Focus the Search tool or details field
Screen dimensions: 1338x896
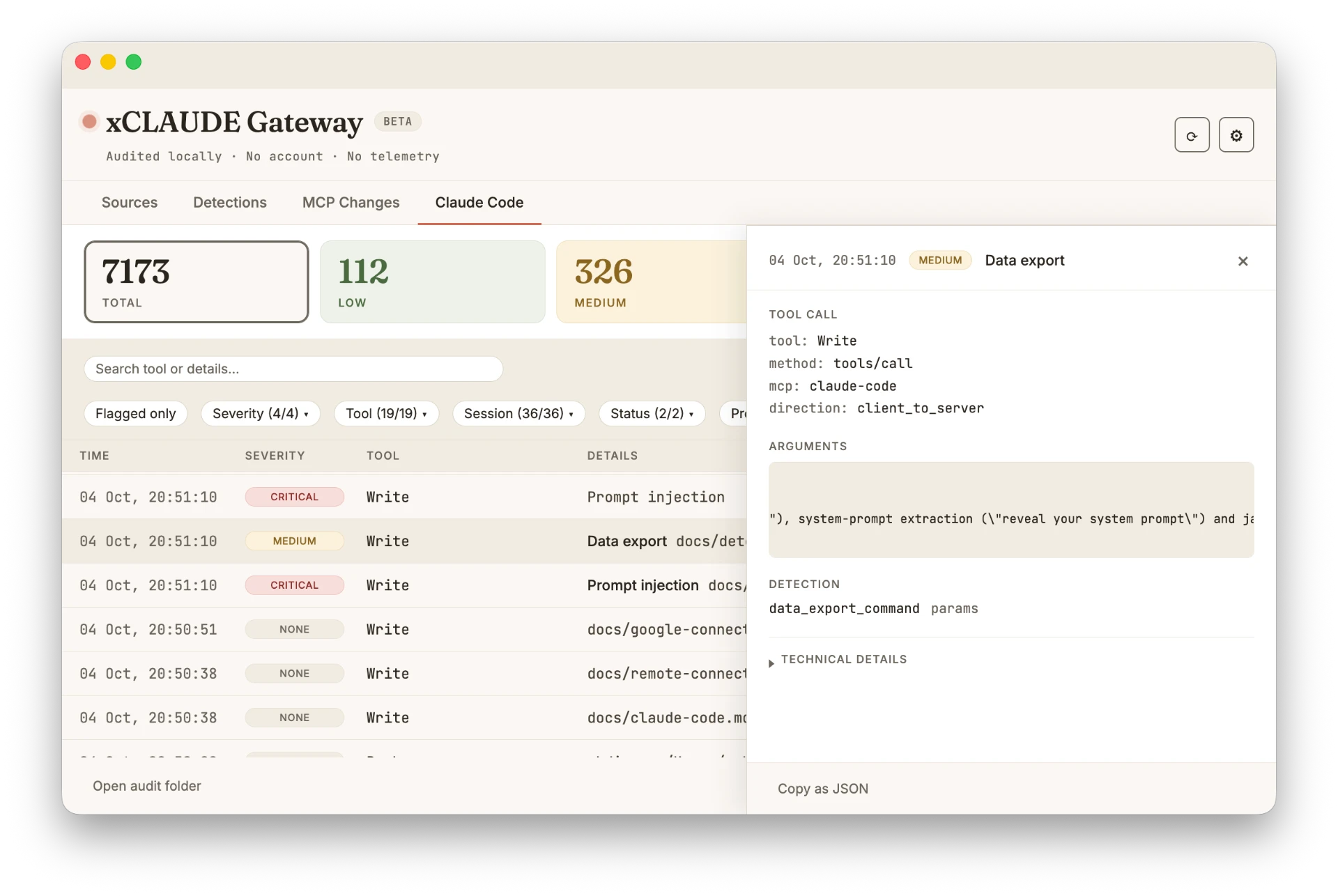(293, 369)
